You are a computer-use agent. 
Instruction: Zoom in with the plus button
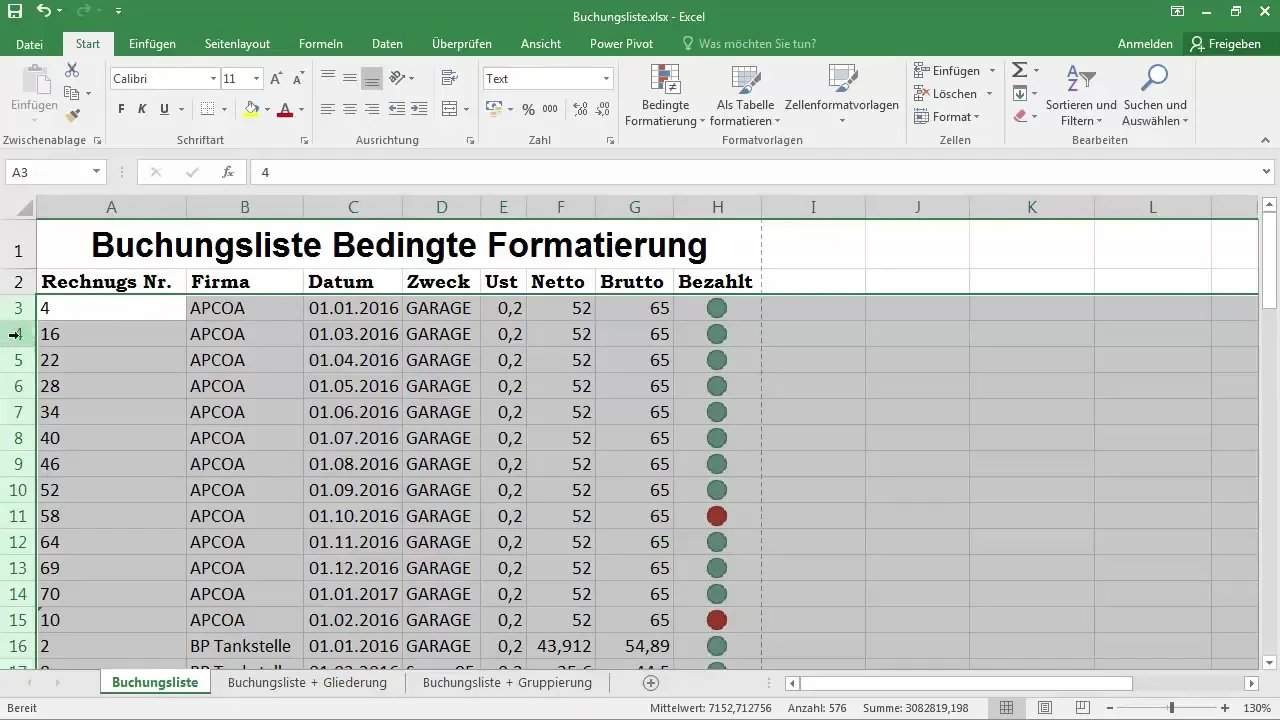coord(1224,708)
